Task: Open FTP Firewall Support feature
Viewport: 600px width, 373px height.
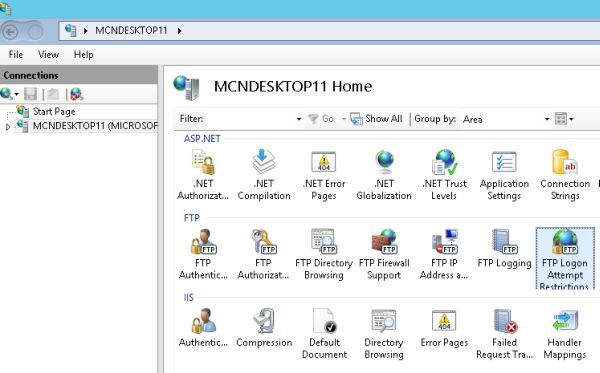Action: click(384, 254)
